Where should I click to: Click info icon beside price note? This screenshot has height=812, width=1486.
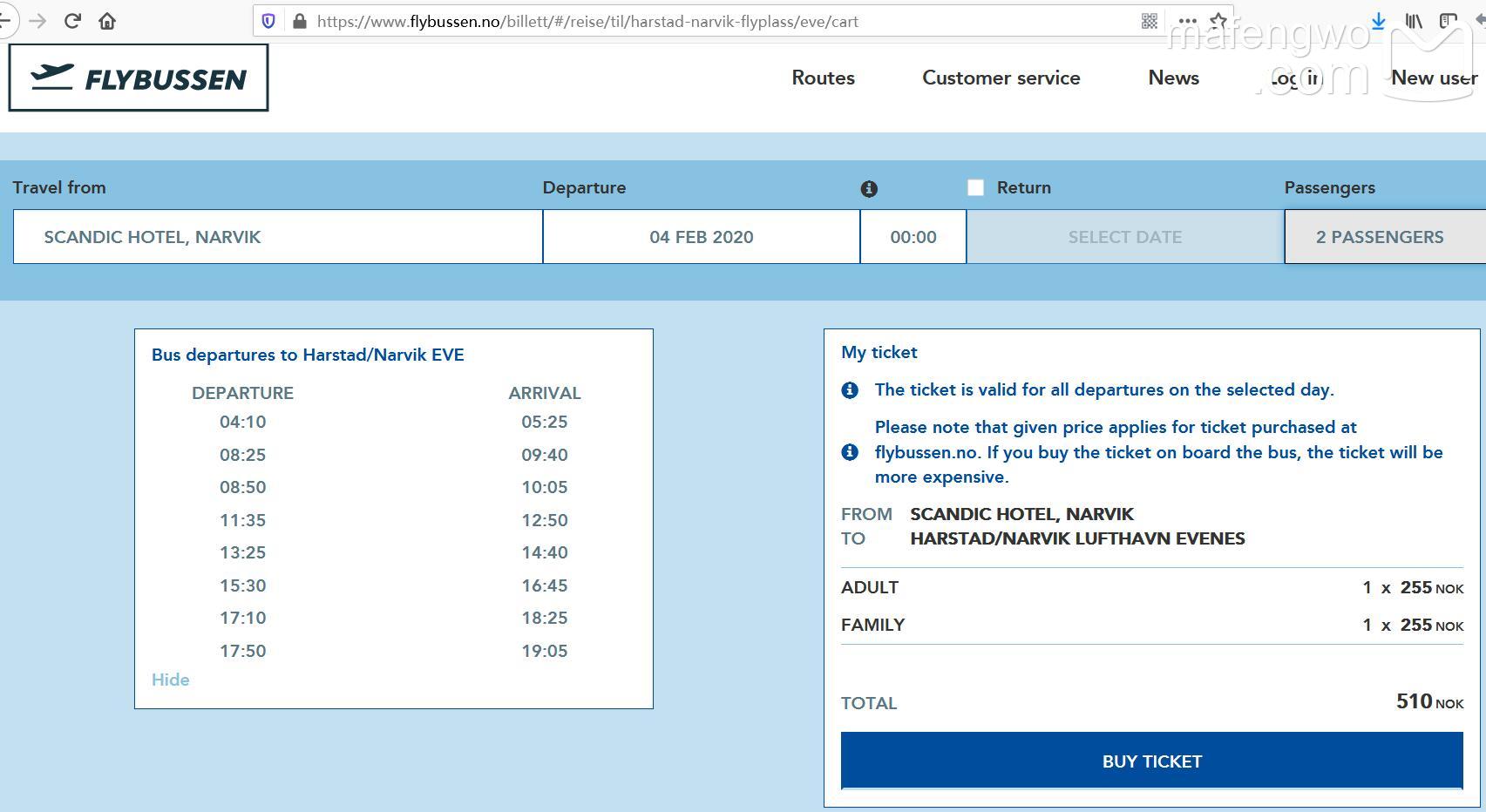click(850, 452)
